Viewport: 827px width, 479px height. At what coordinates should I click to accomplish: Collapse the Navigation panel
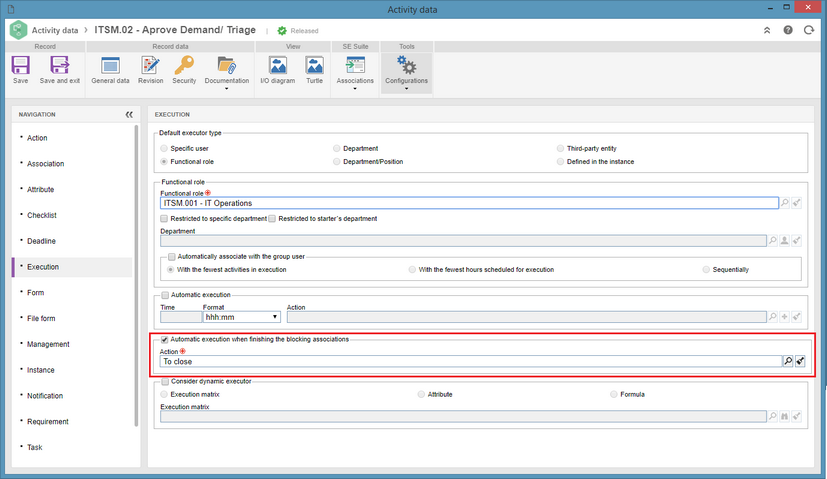pyautogui.click(x=129, y=114)
